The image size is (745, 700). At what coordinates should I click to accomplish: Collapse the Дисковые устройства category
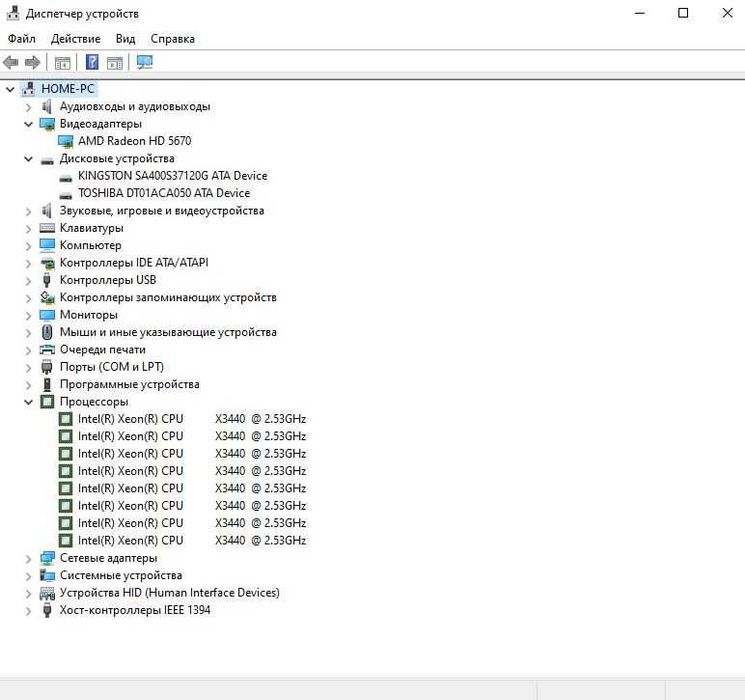(29, 159)
